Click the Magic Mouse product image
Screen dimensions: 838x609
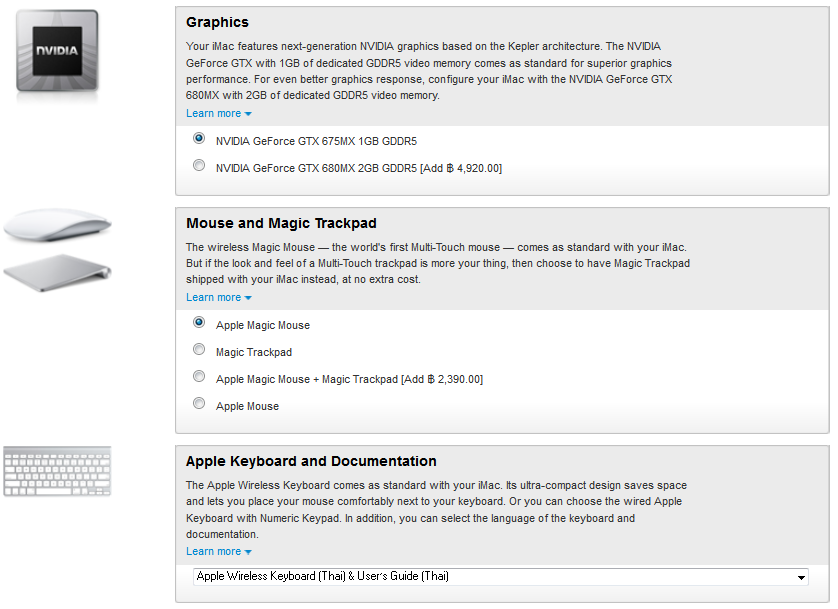click(x=56, y=227)
